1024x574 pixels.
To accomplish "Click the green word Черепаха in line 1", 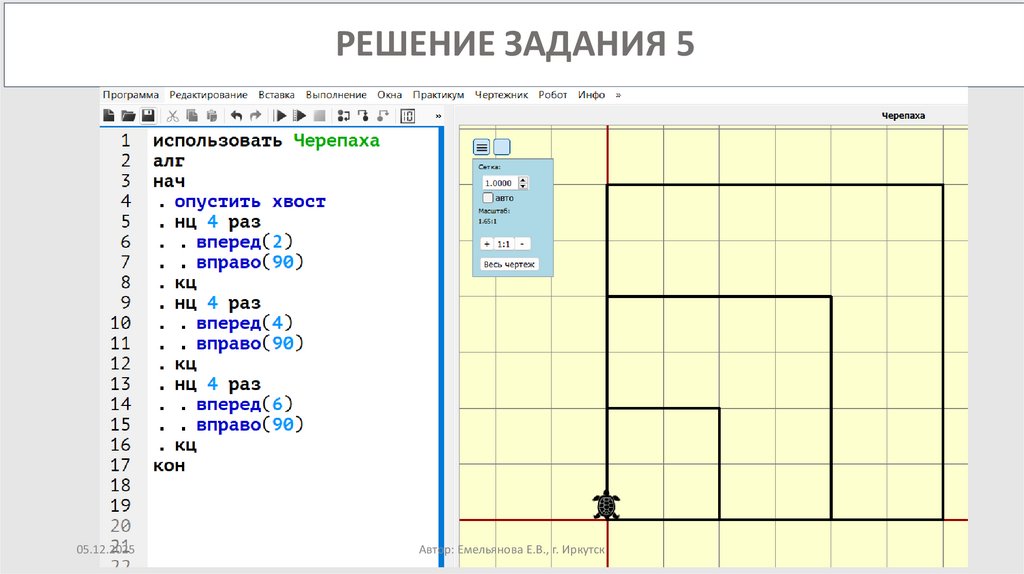I will click(336, 140).
